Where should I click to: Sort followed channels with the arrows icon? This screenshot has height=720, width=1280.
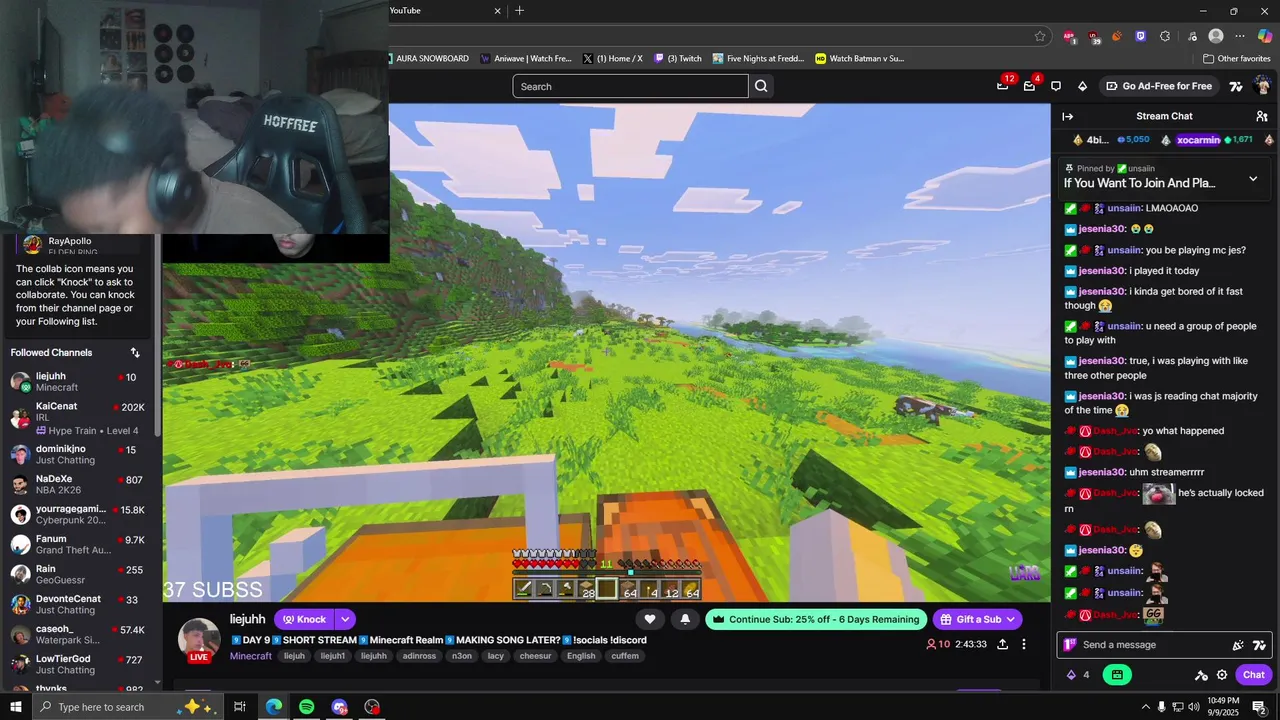coord(135,352)
